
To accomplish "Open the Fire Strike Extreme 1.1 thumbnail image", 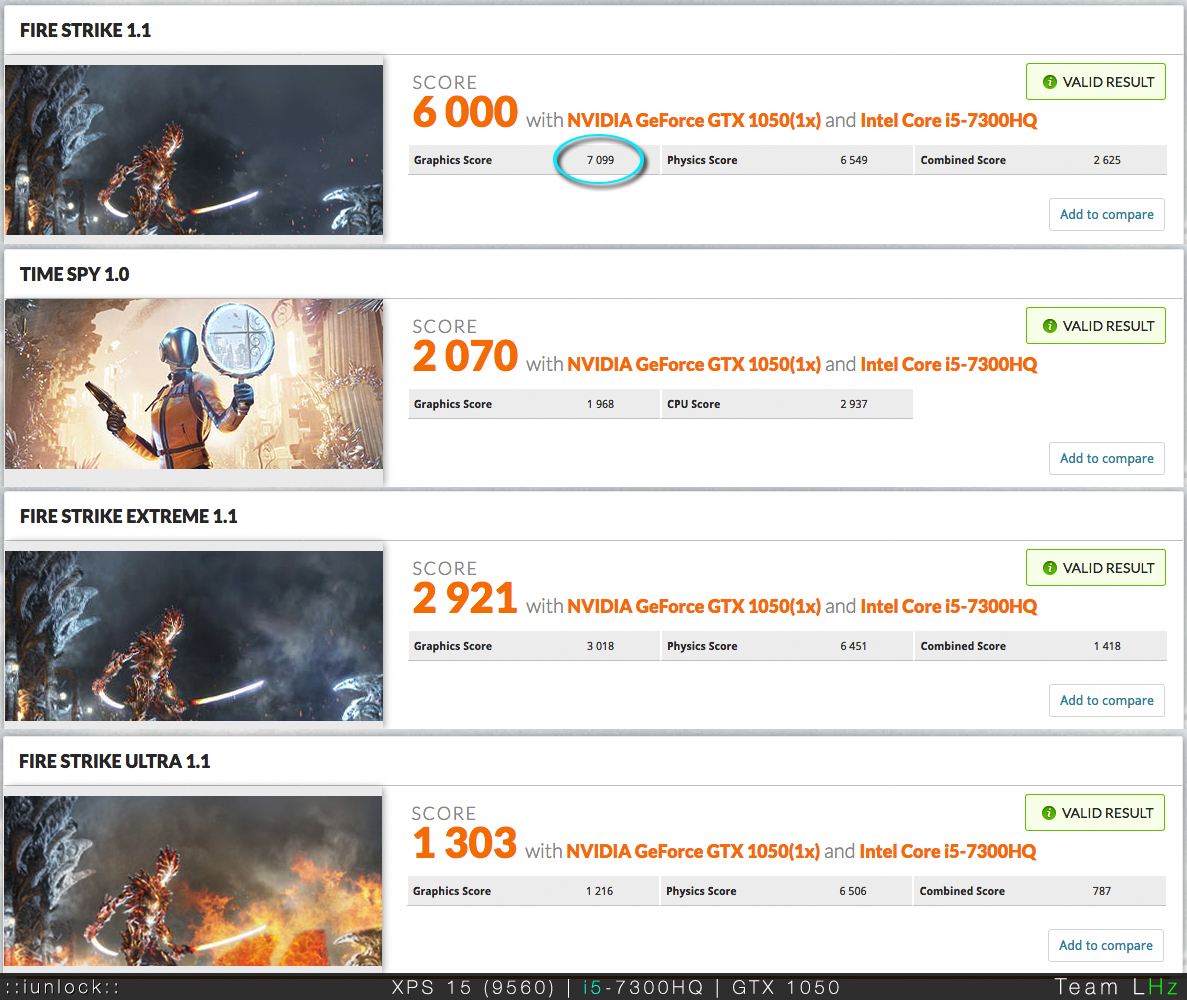I will point(194,636).
